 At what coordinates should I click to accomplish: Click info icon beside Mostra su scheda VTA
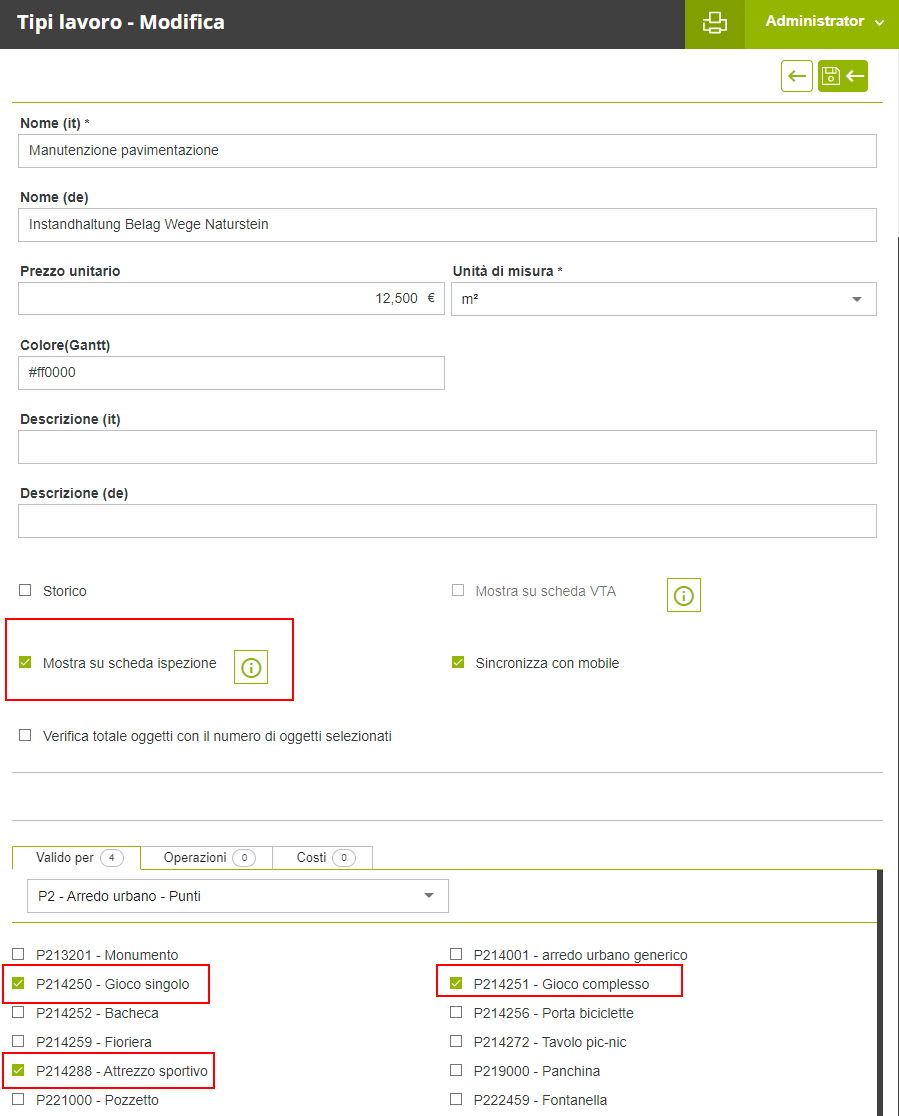click(684, 595)
